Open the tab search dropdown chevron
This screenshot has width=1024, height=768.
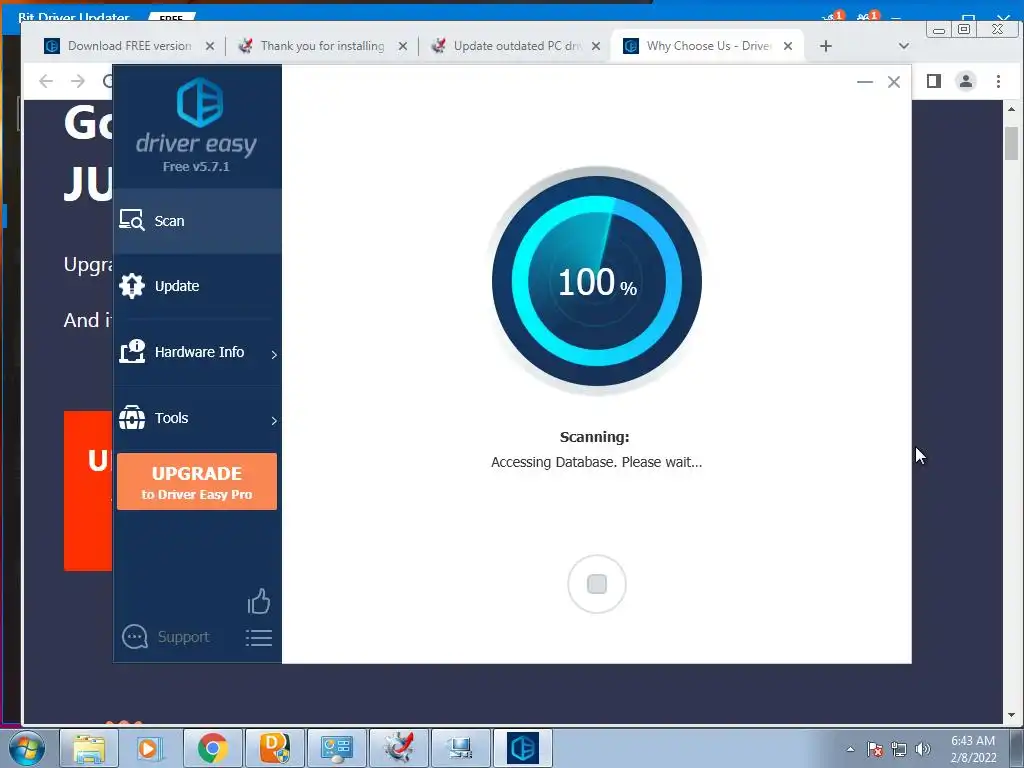point(904,46)
